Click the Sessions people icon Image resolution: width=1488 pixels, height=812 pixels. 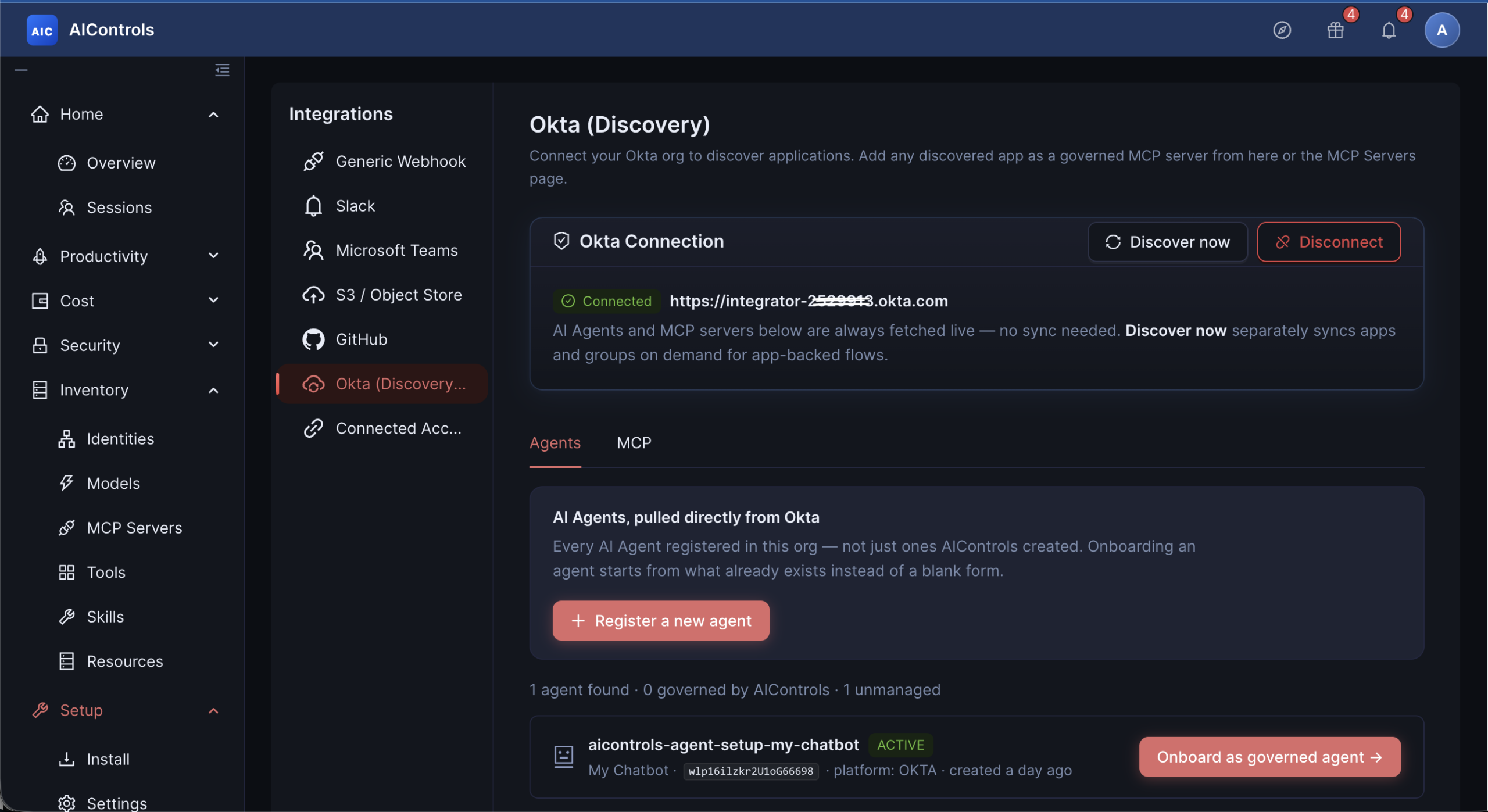click(x=66, y=208)
